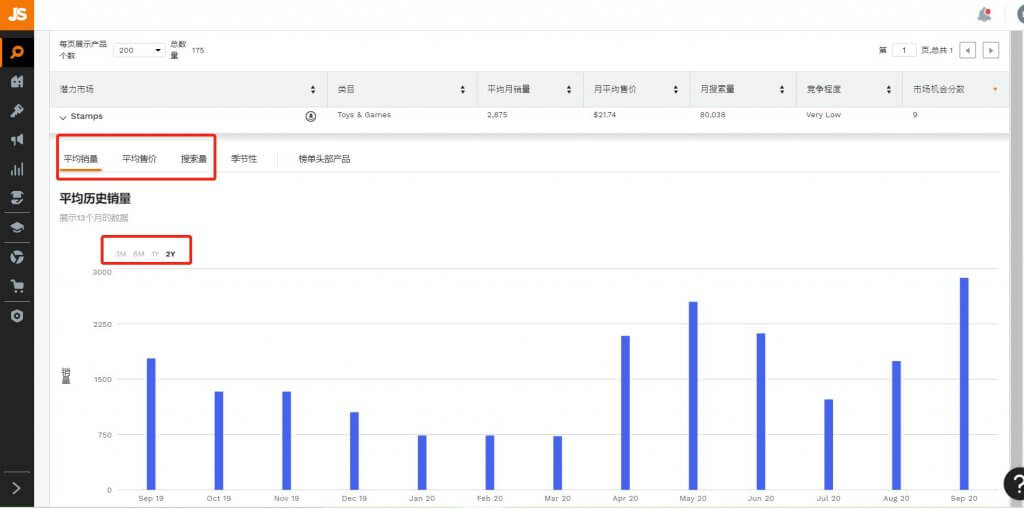Click the page number input field
The image size is (1024, 508).
tap(904, 50)
